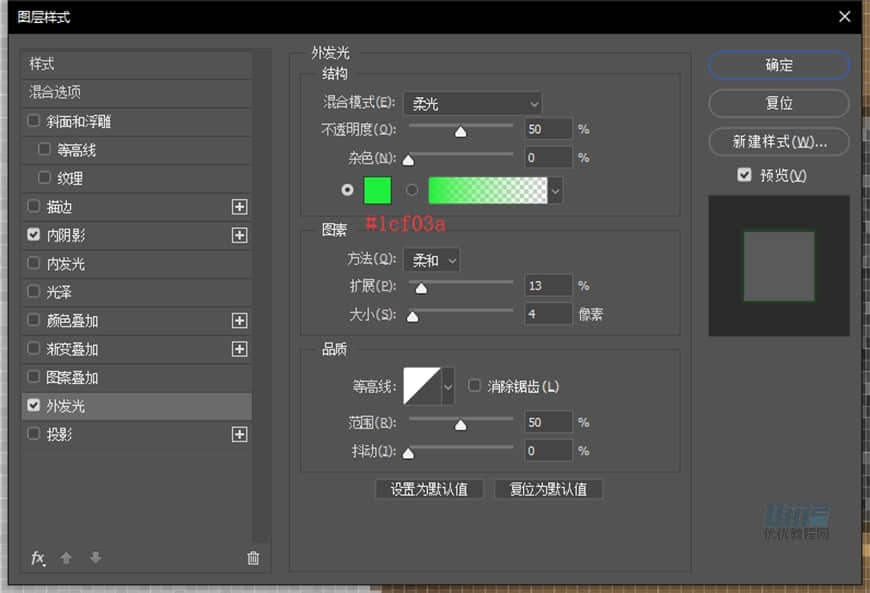Image resolution: width=870 pixels, height=593 pixels.
Task: Click the 扩展 percentage input field
Action: pyautogui.click(x=546, y=286)
